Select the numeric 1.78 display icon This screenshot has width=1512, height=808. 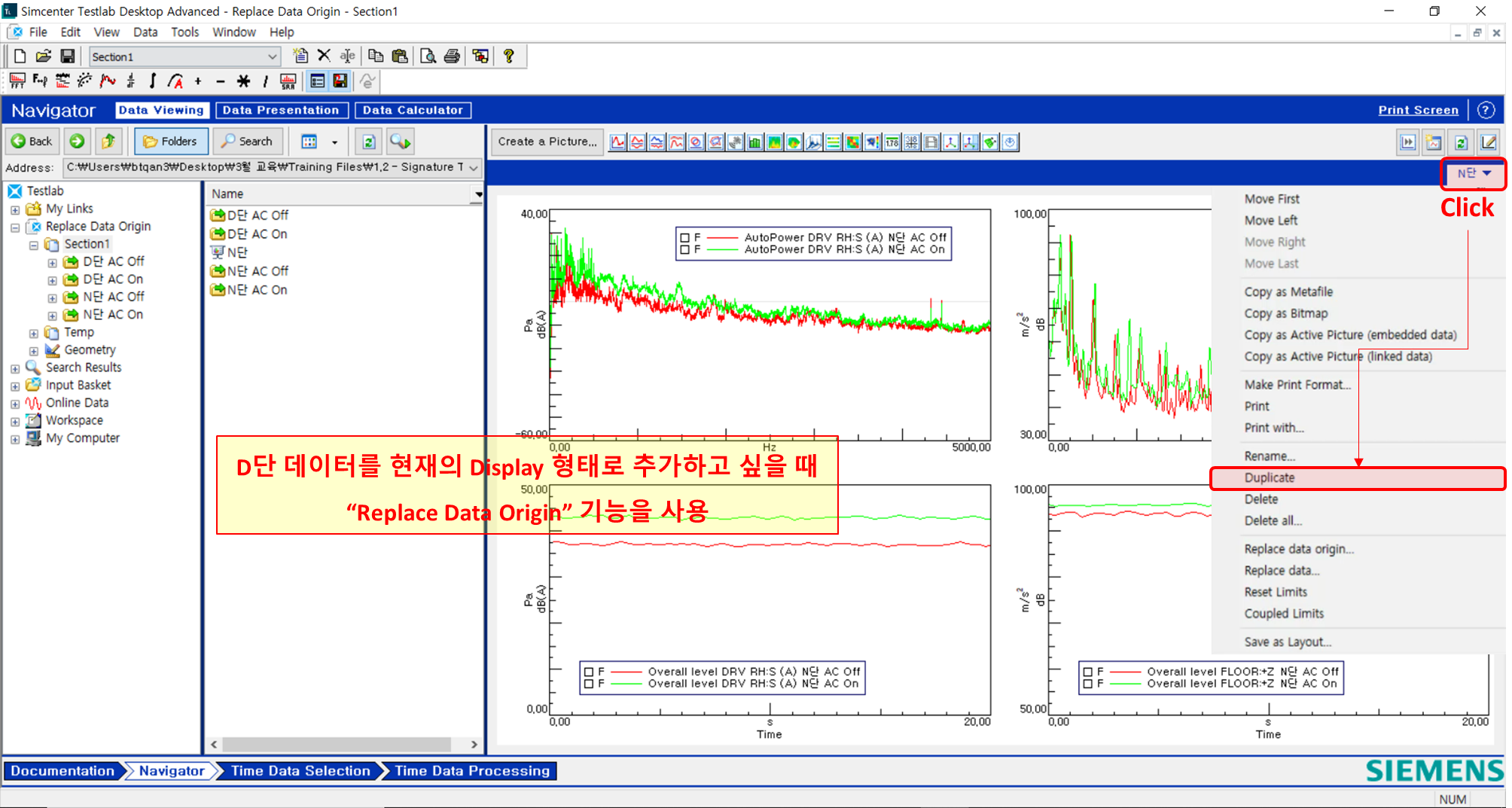pos(892,142)
